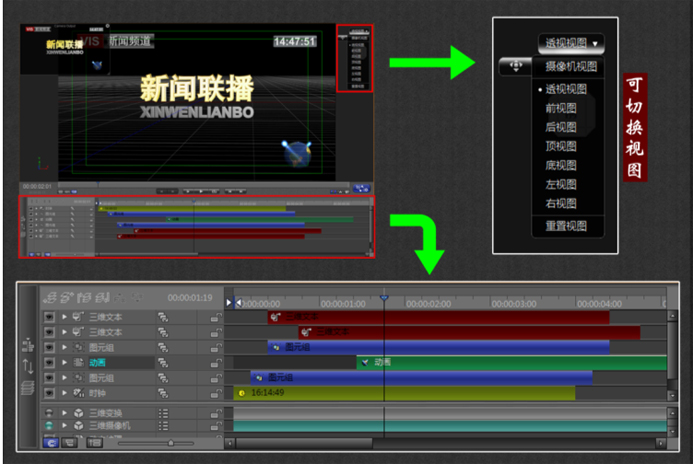693x464 pixels.
Task: Adjust the timeline zoom slider handle
Action: [x=171, y=442]
